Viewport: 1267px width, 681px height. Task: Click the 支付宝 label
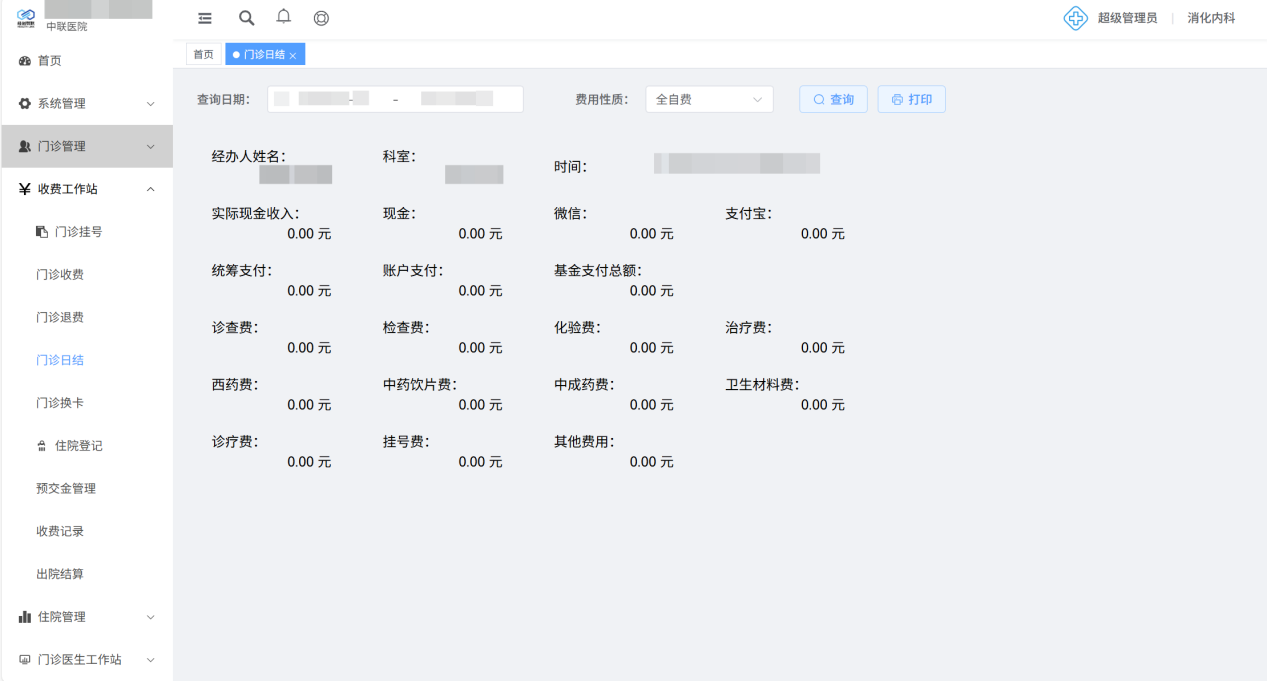(x=748, y=213)
